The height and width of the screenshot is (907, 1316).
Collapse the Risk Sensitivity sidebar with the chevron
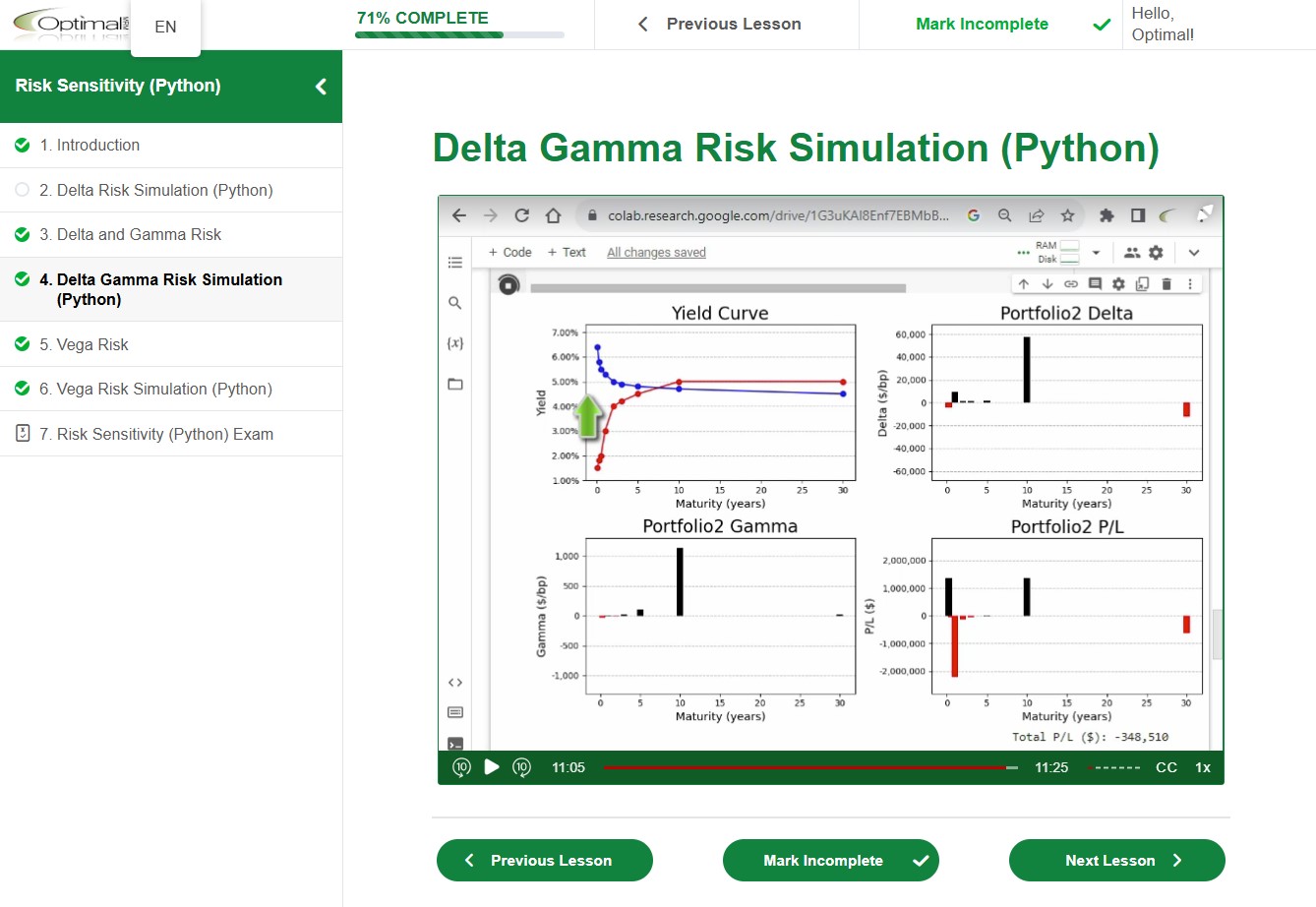click(320, 87)
